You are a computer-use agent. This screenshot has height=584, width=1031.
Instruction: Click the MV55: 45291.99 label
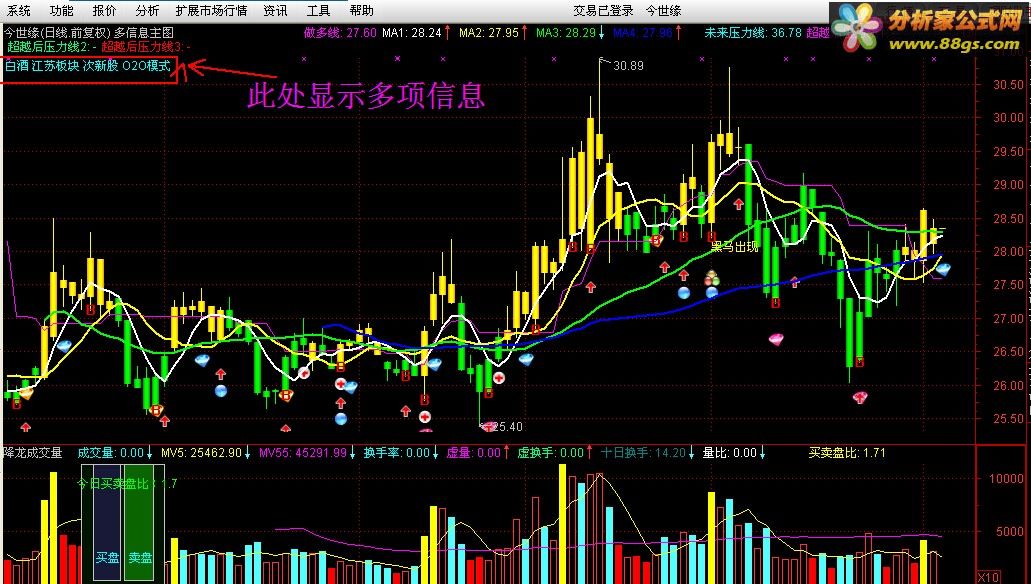pyautogui.click(x=302, y=452)
